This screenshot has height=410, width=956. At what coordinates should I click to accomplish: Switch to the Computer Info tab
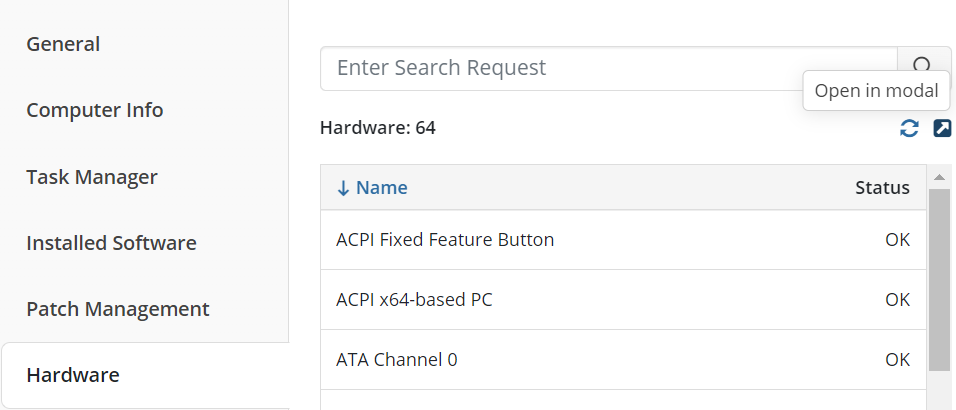(94, 110)
